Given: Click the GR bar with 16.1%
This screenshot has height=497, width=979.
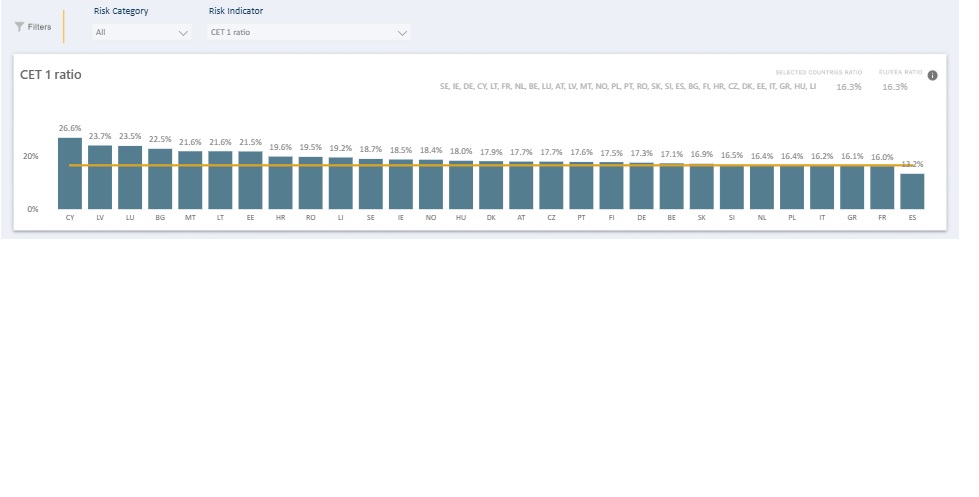Looking at the screenshot, I should (852, 188).
